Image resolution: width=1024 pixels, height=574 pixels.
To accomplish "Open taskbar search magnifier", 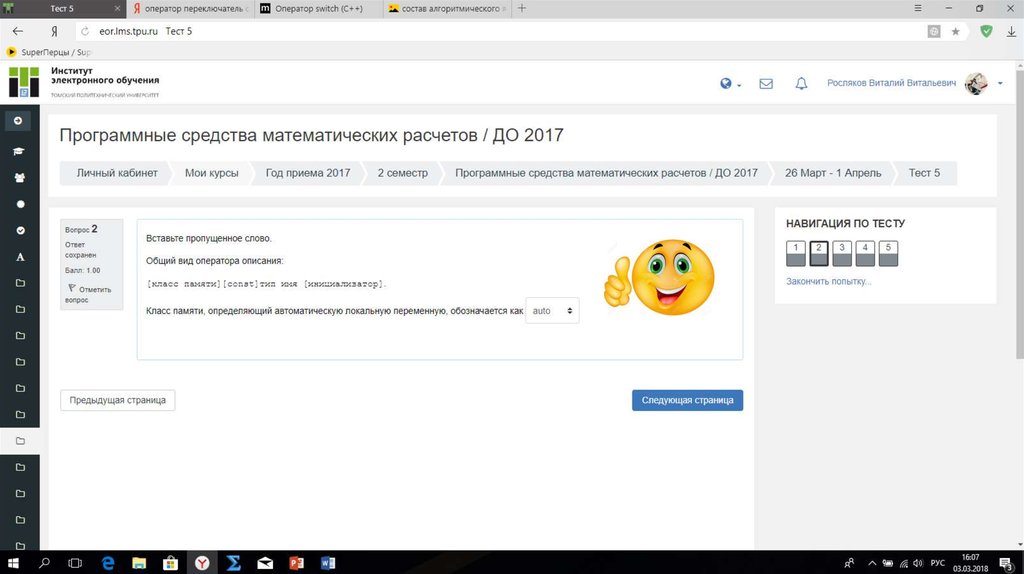I will click(44, 563).
